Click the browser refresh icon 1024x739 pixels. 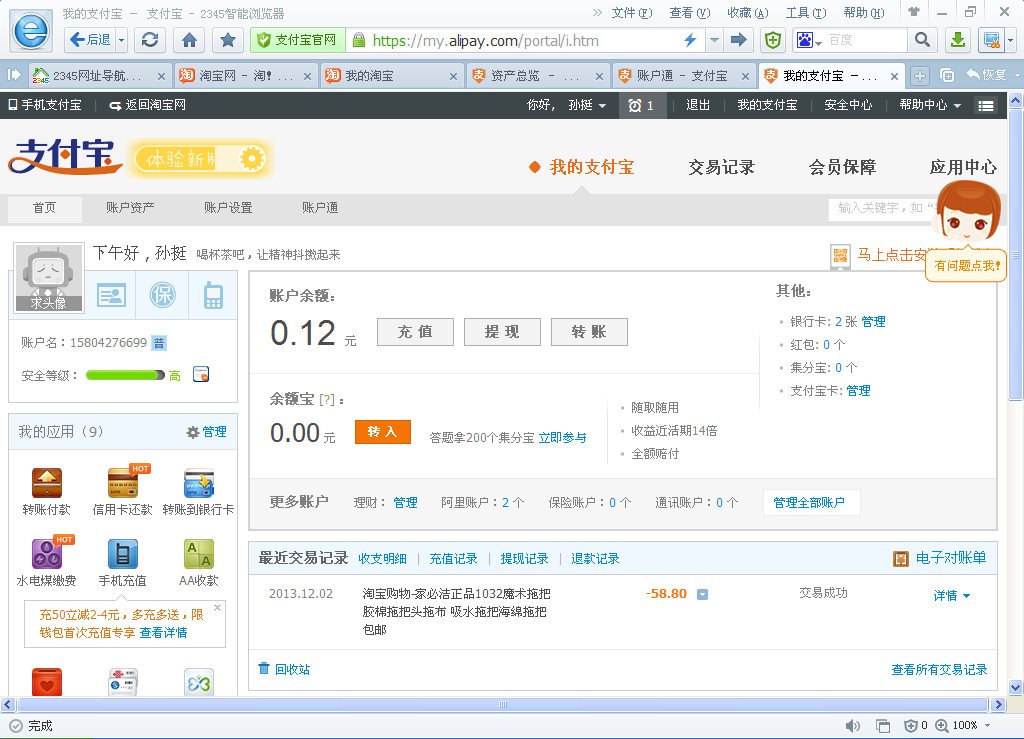(x=150, y=40)
